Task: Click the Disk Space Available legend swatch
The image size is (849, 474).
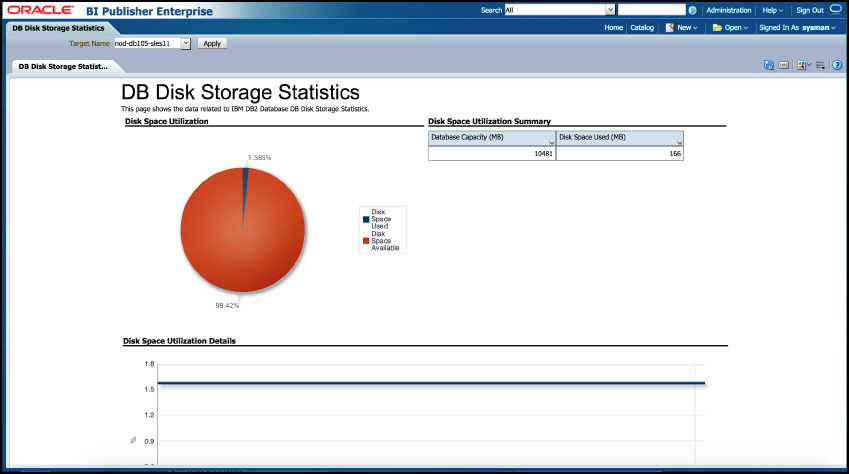Action: [366, 241]
